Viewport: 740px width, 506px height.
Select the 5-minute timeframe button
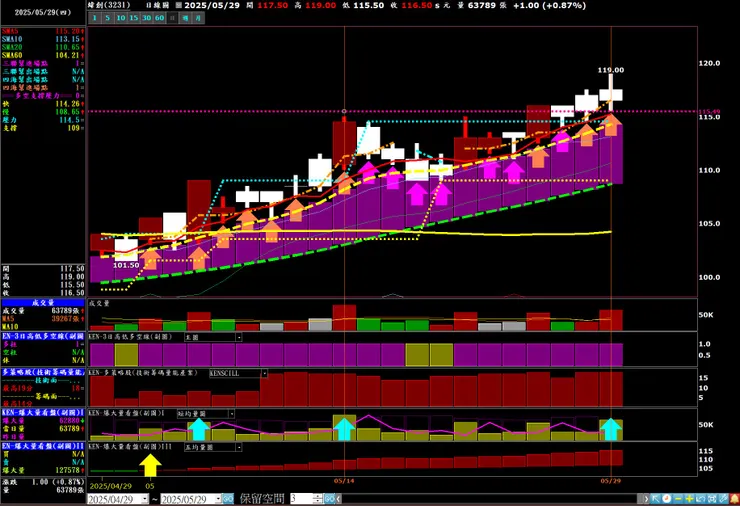pyautogui.click(x=108, y=18)
